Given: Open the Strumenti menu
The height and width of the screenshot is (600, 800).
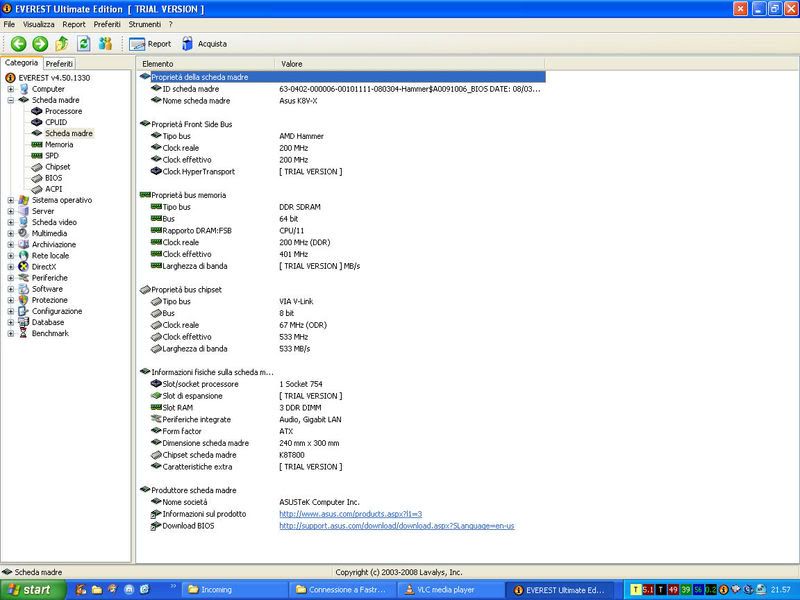Looking at the screenshot, I should [144, 23].
